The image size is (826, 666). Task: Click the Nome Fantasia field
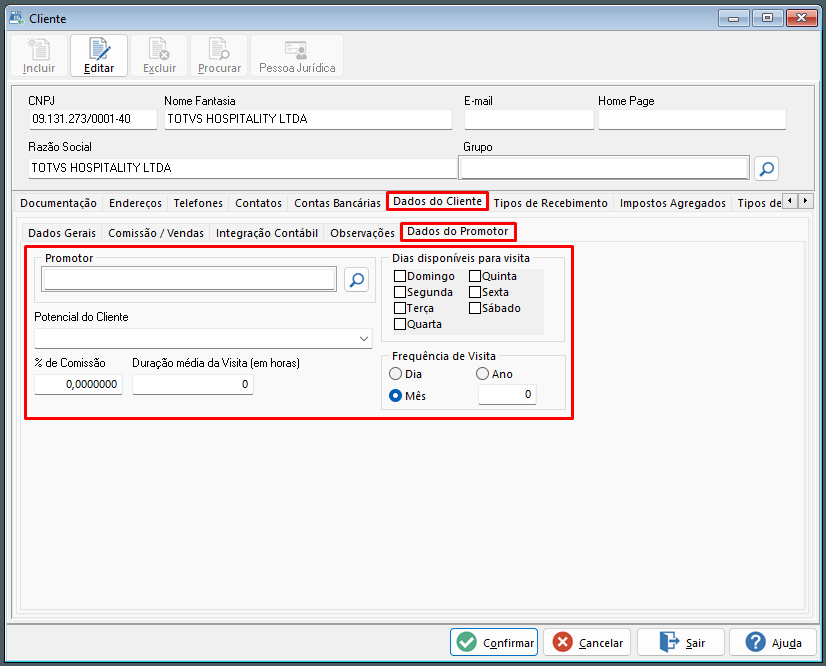coord(308,119)
